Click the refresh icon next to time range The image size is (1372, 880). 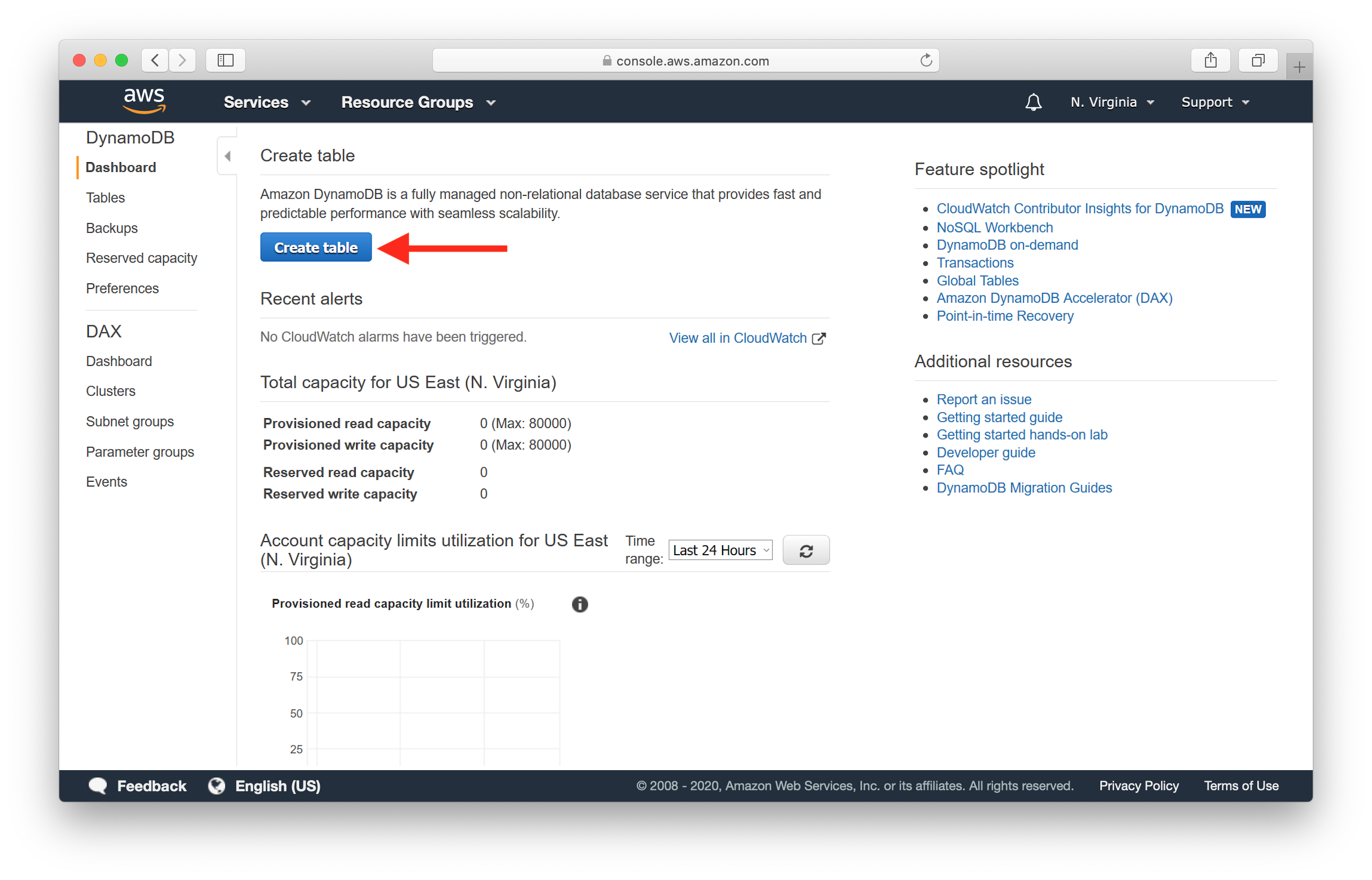click(807, 550)
